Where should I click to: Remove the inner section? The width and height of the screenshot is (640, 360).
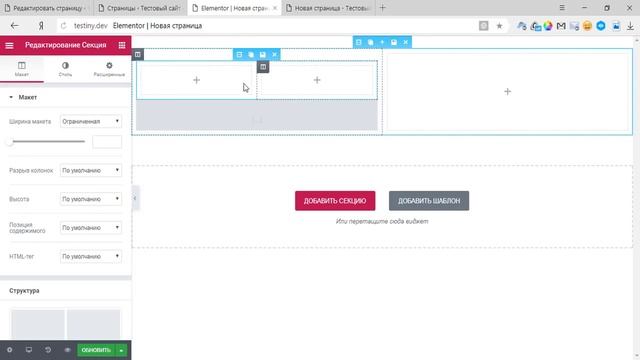click(x=275, y=54)
